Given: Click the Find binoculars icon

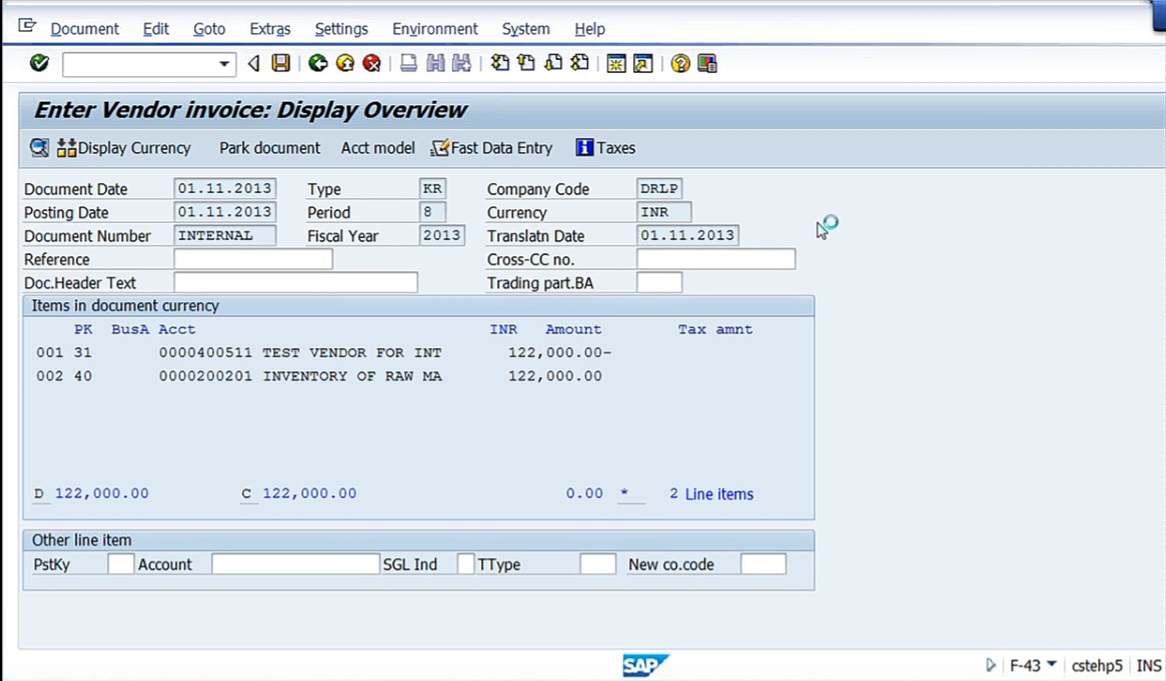Looking at the screenshot, I should click(x=435, y=64).
